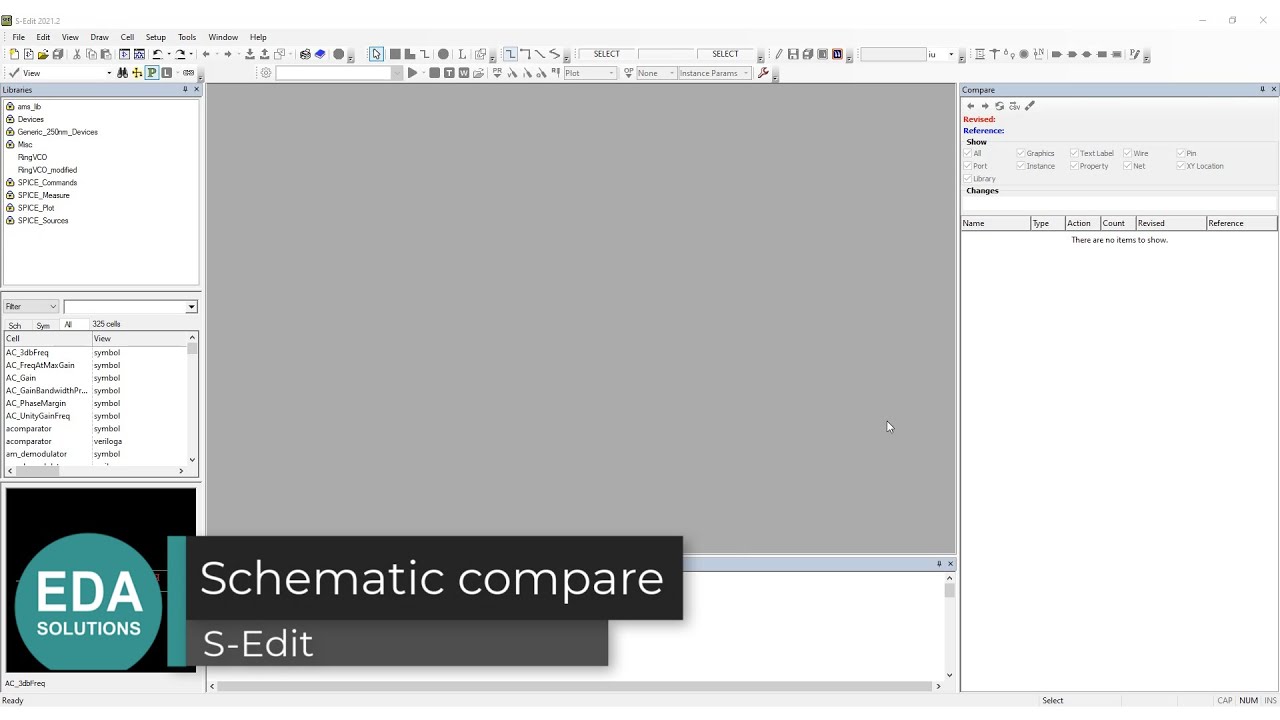
Task: Toggle the Port checkbox
Action: [x=967, y=166]
